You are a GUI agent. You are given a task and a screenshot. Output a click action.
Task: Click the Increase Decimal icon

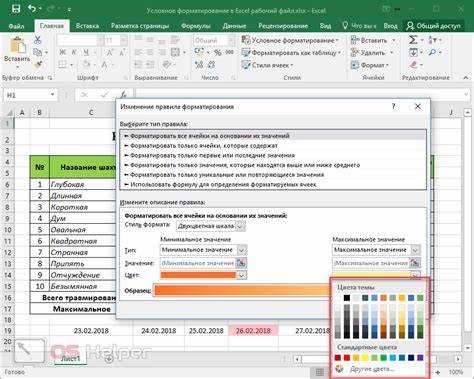[199, 65]
